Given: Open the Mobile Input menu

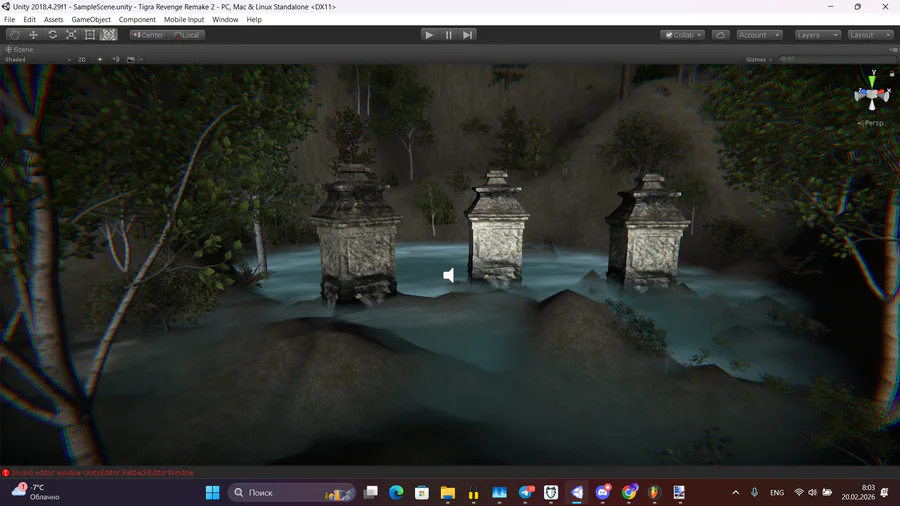Looking at the screenshot, I should pyautogui.click(x=184, y=20).
